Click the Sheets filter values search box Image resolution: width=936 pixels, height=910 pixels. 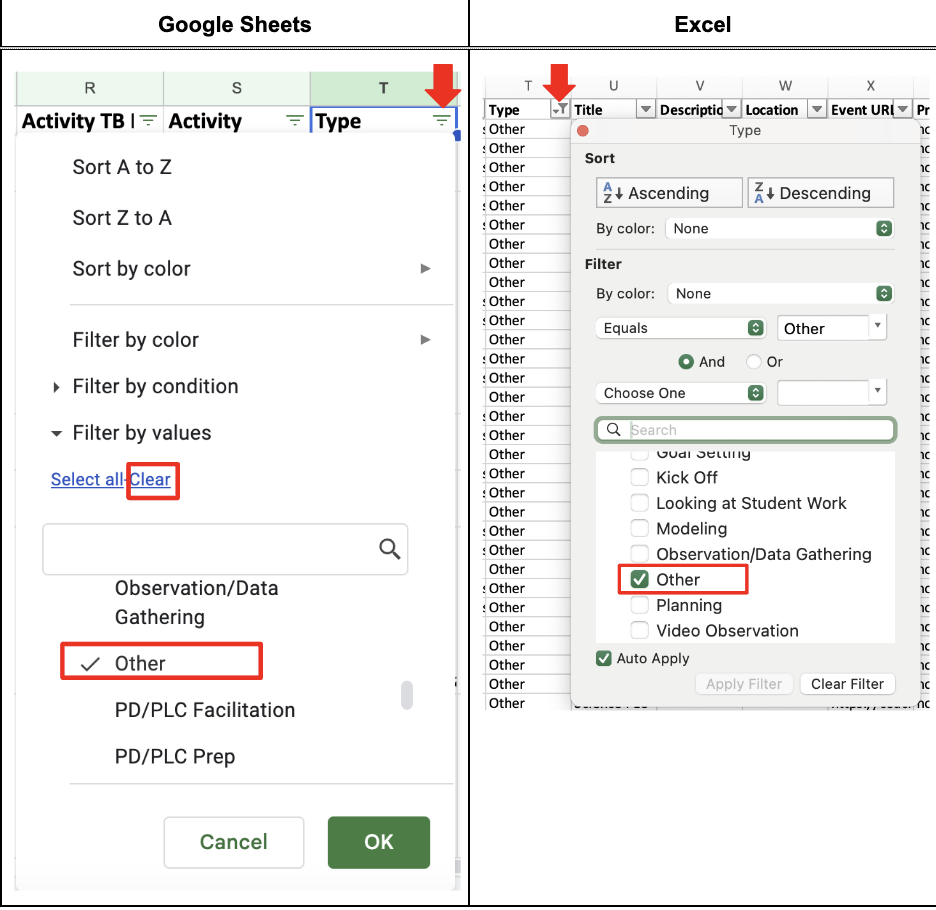coord(225,549)
